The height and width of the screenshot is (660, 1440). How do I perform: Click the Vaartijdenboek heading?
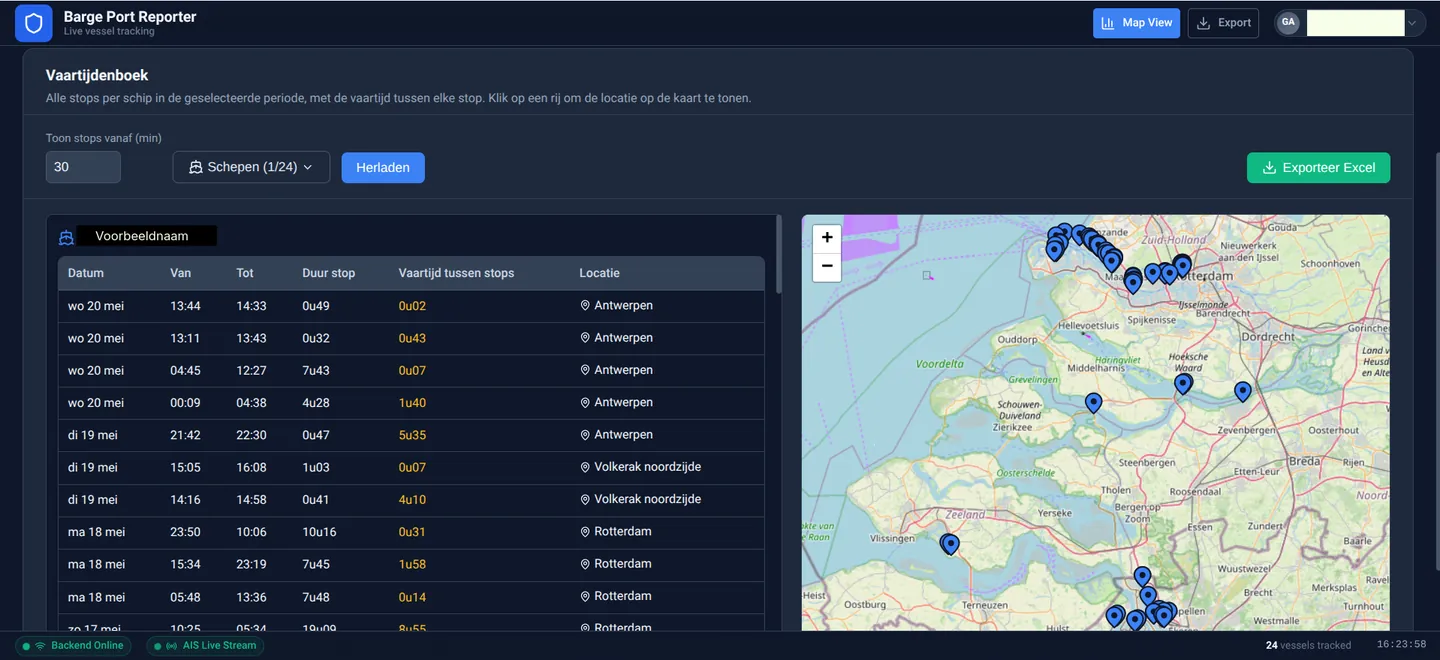[97, 75]
